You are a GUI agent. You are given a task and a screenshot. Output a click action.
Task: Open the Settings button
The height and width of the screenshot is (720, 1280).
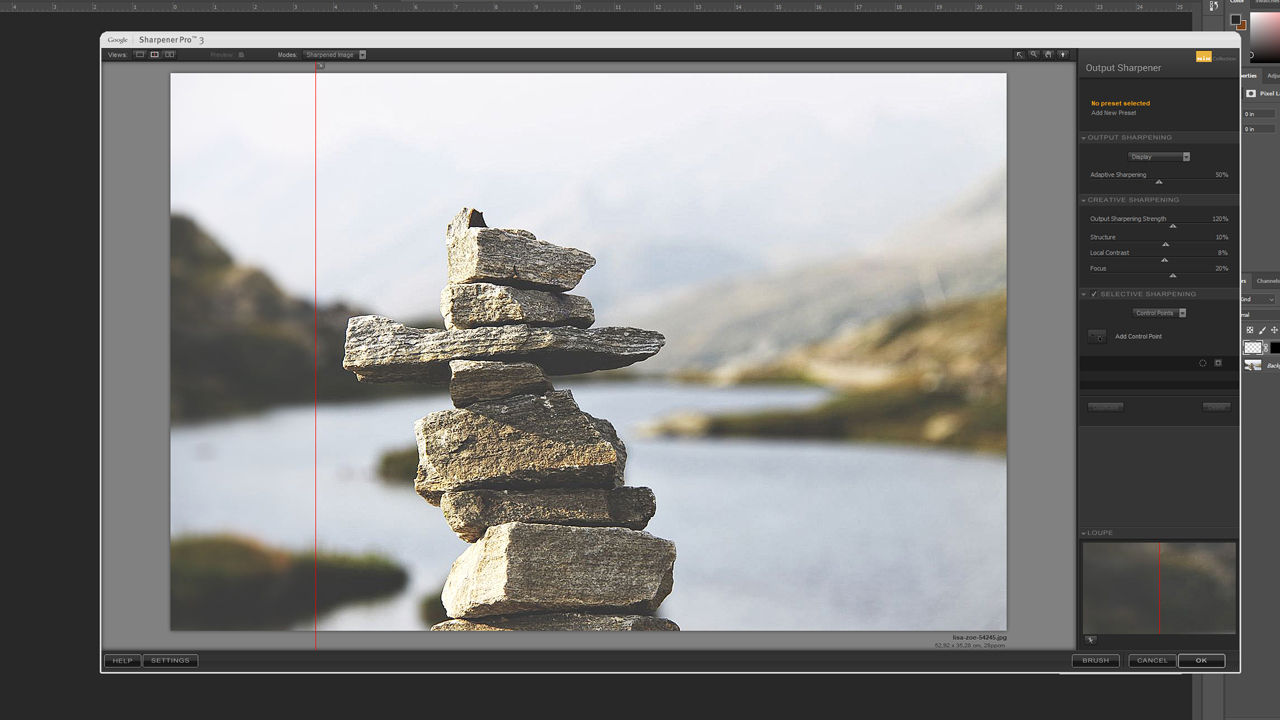point(170,661)
